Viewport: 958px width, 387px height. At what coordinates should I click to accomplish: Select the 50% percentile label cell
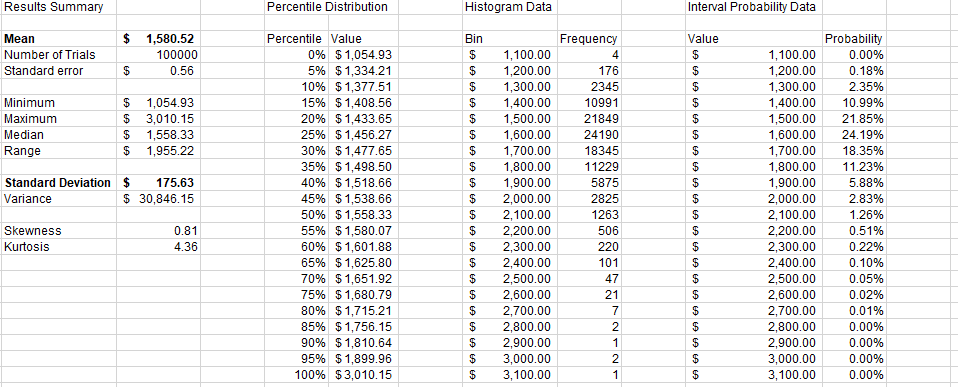296,215
